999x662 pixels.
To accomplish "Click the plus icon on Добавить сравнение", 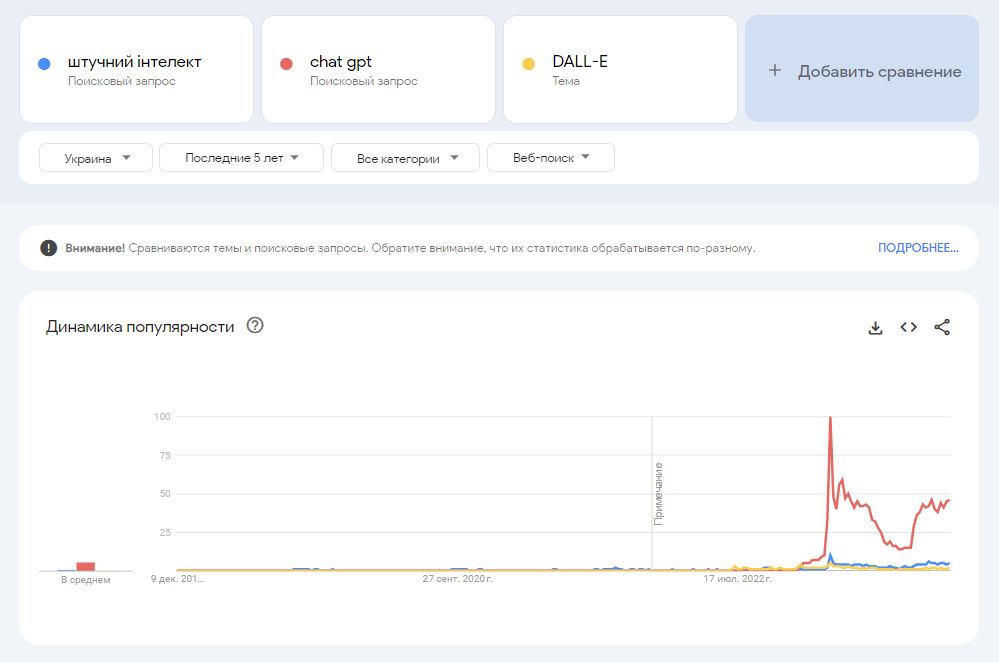I will [x=772, y=69].
